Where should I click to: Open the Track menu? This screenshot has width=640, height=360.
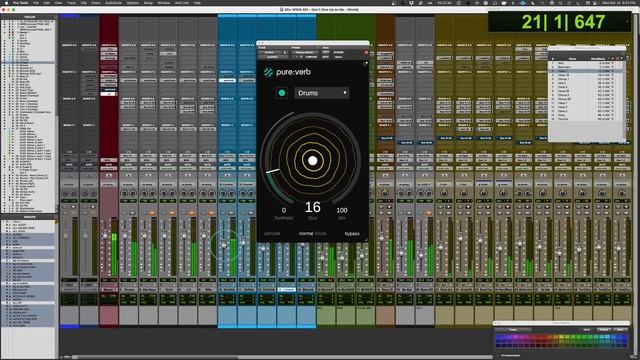pos(71,3)
